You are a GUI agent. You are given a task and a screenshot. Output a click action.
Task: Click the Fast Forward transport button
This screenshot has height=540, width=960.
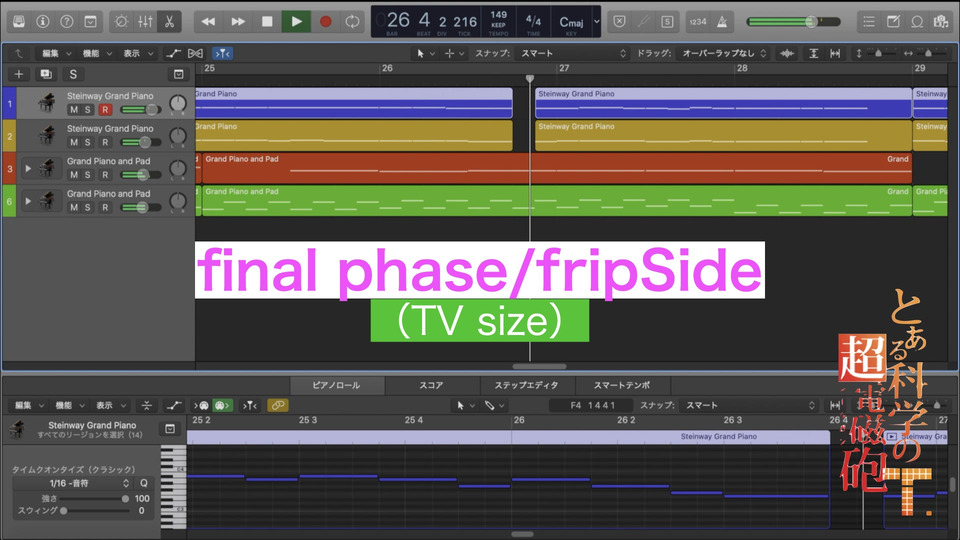238,21
